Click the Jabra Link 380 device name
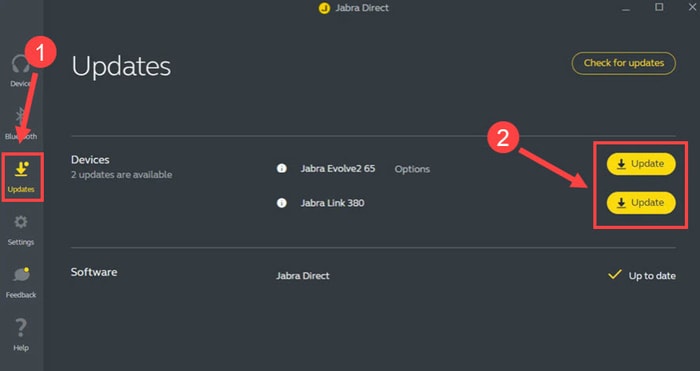 (332, 203)
